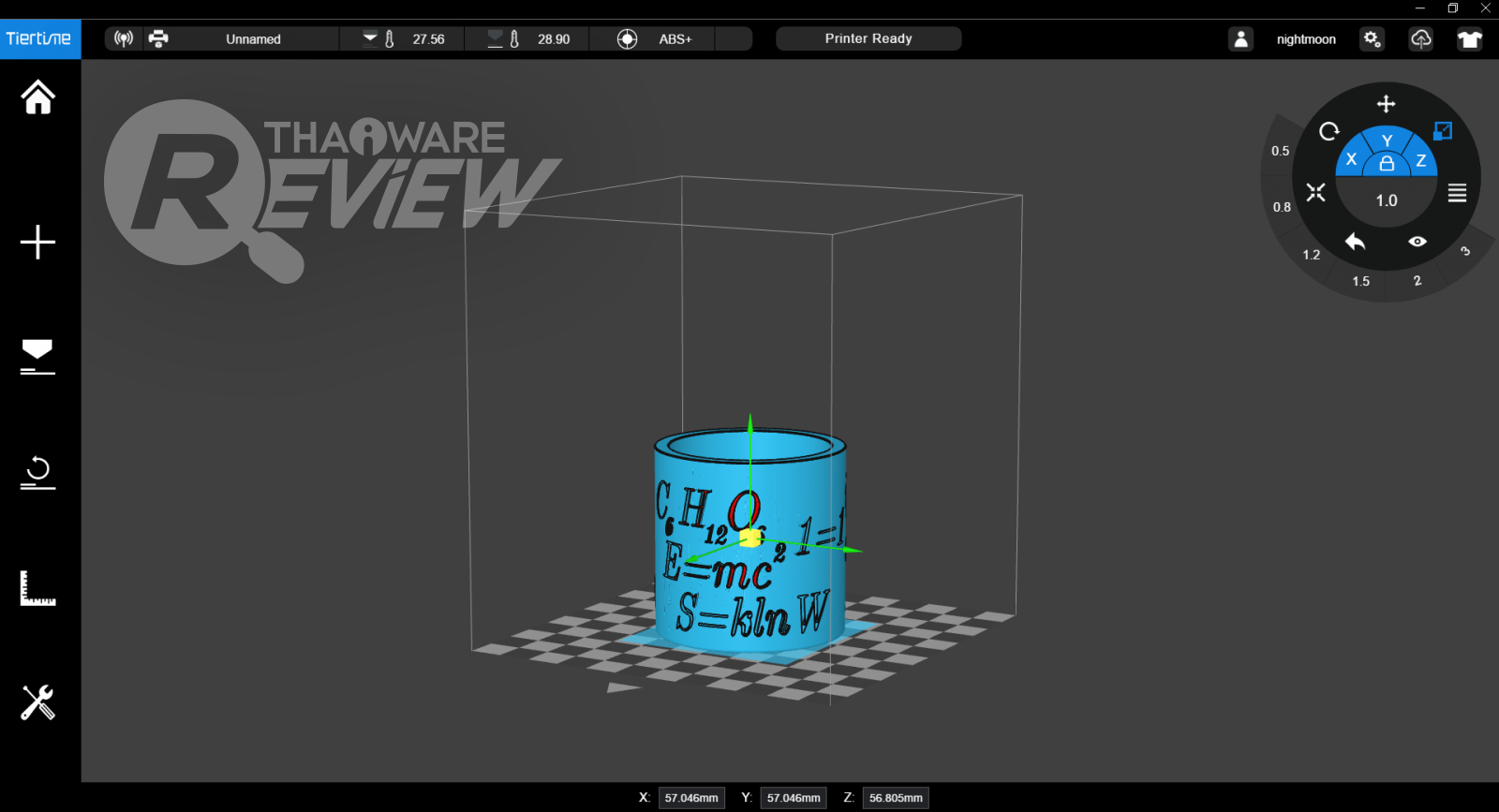Open the Unnamed printer name selector
Image resolution: width=1499 pixels, height=812 pixels.
tap(253, 39)
